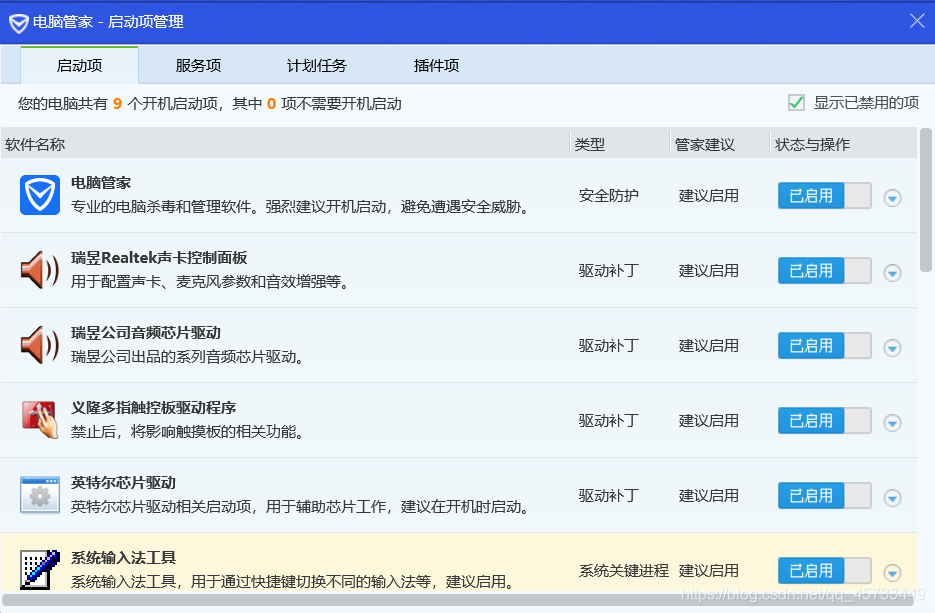The image size is (935, 613).
Task: Select the 电脑管家 item name
Action: (101, 182)
